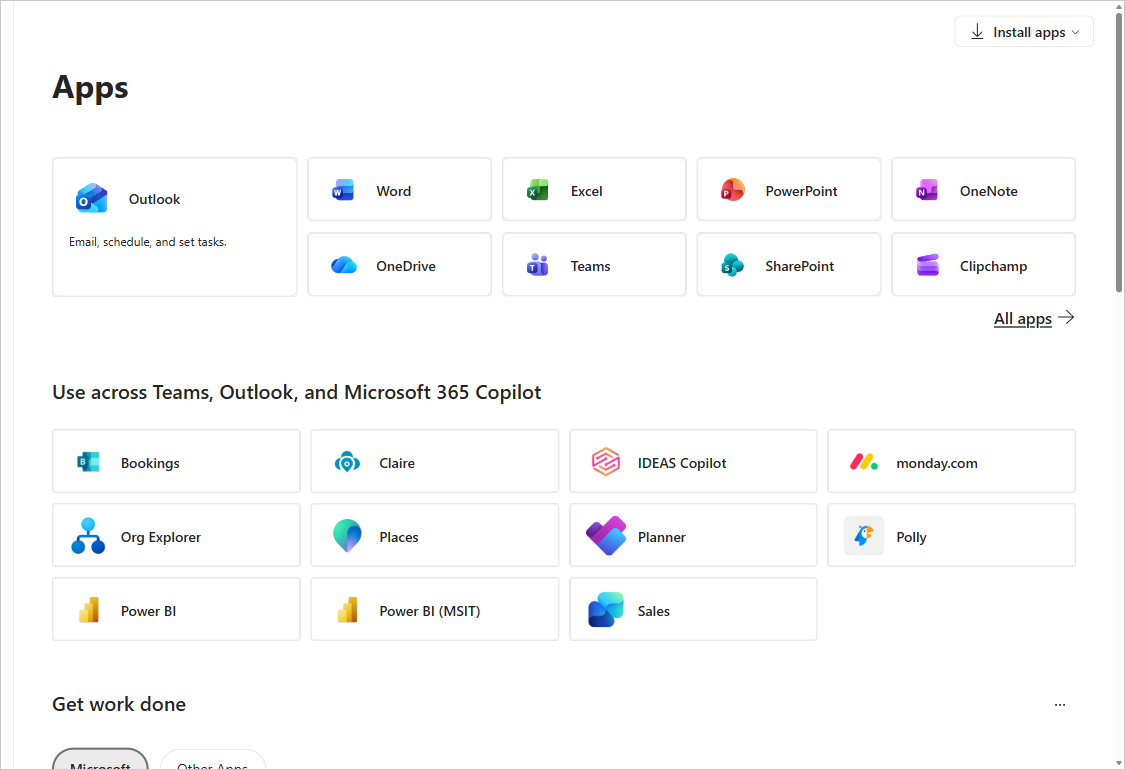Screen dimensions: 1125x770
Task: Click the OneDrive cloud icon
Action: pos(344,266)
